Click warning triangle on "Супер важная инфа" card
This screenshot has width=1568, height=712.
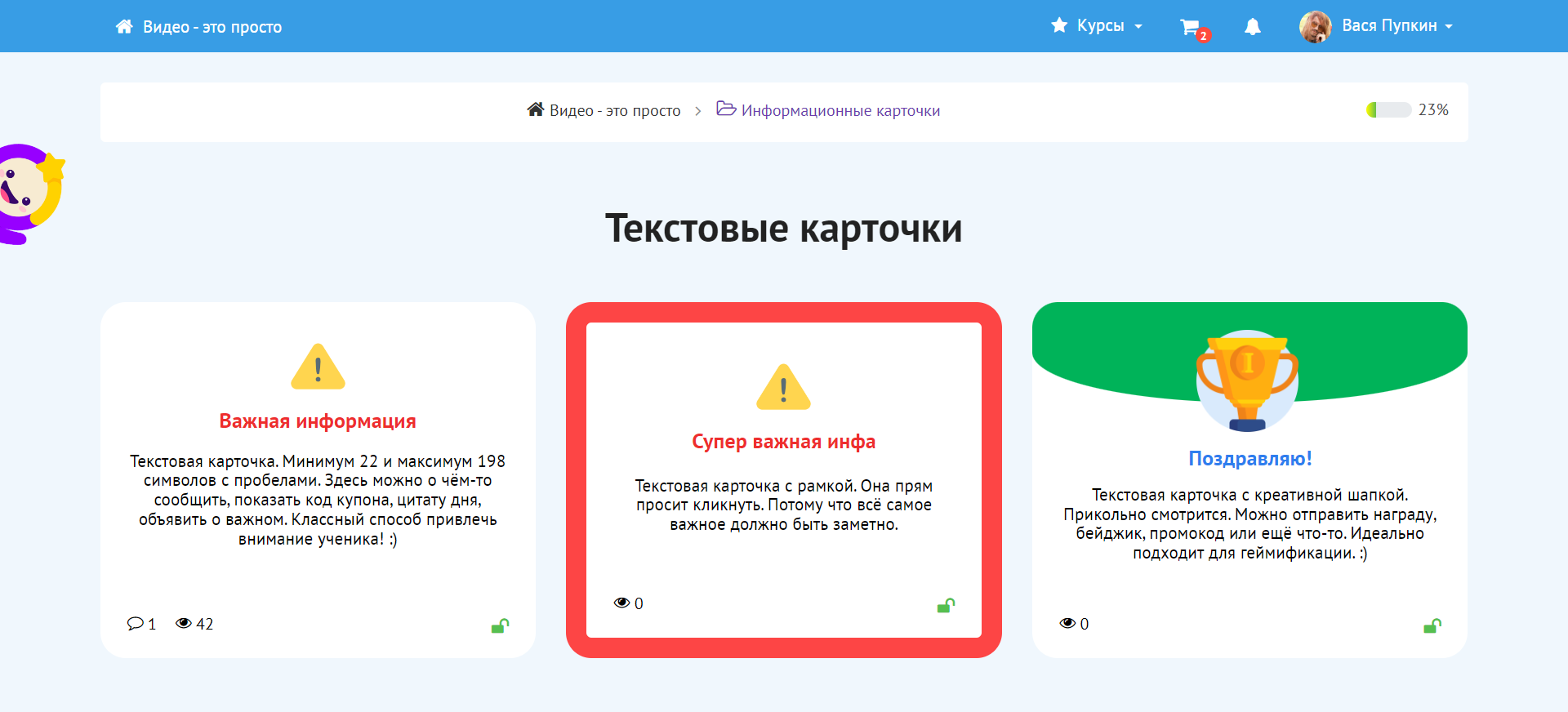click(783, 387)
